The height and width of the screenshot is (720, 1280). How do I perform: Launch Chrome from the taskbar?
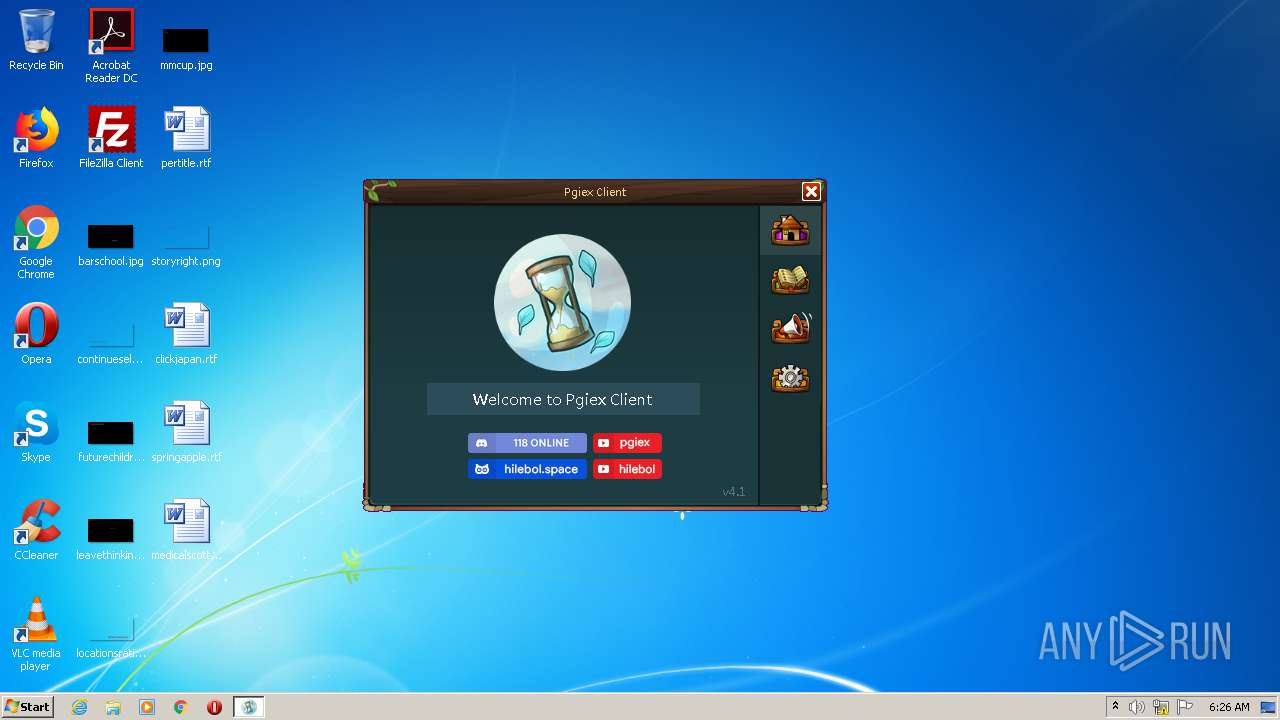click(x=181, y=707)
